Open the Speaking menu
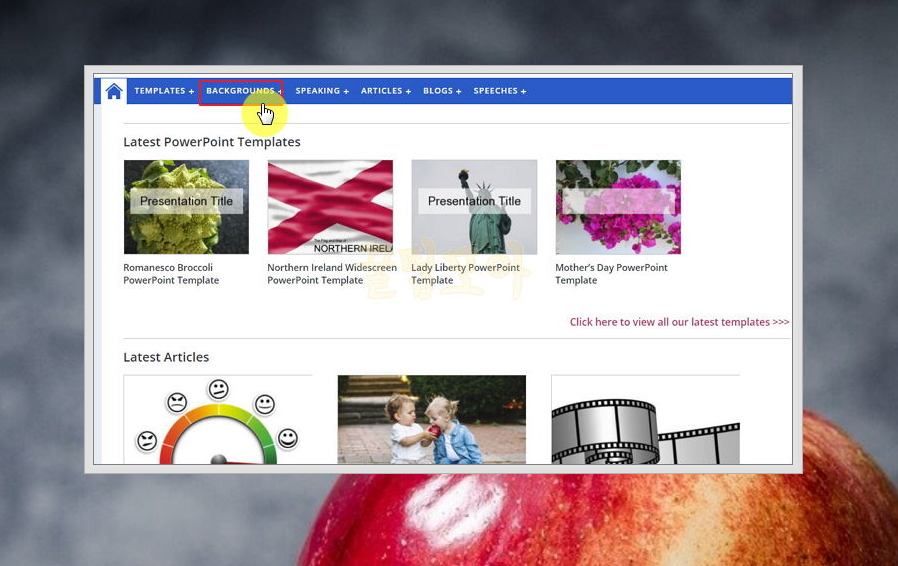 pos(322,91)
